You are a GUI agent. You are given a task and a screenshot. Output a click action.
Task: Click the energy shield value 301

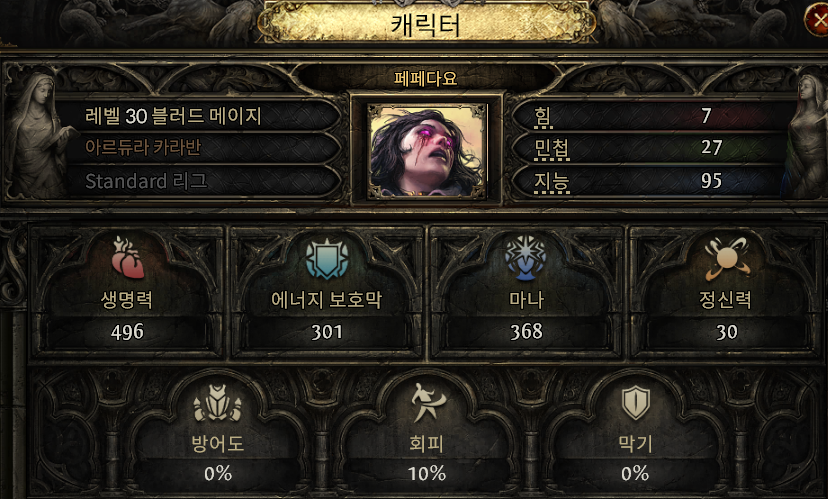click(x=327, y=332)
